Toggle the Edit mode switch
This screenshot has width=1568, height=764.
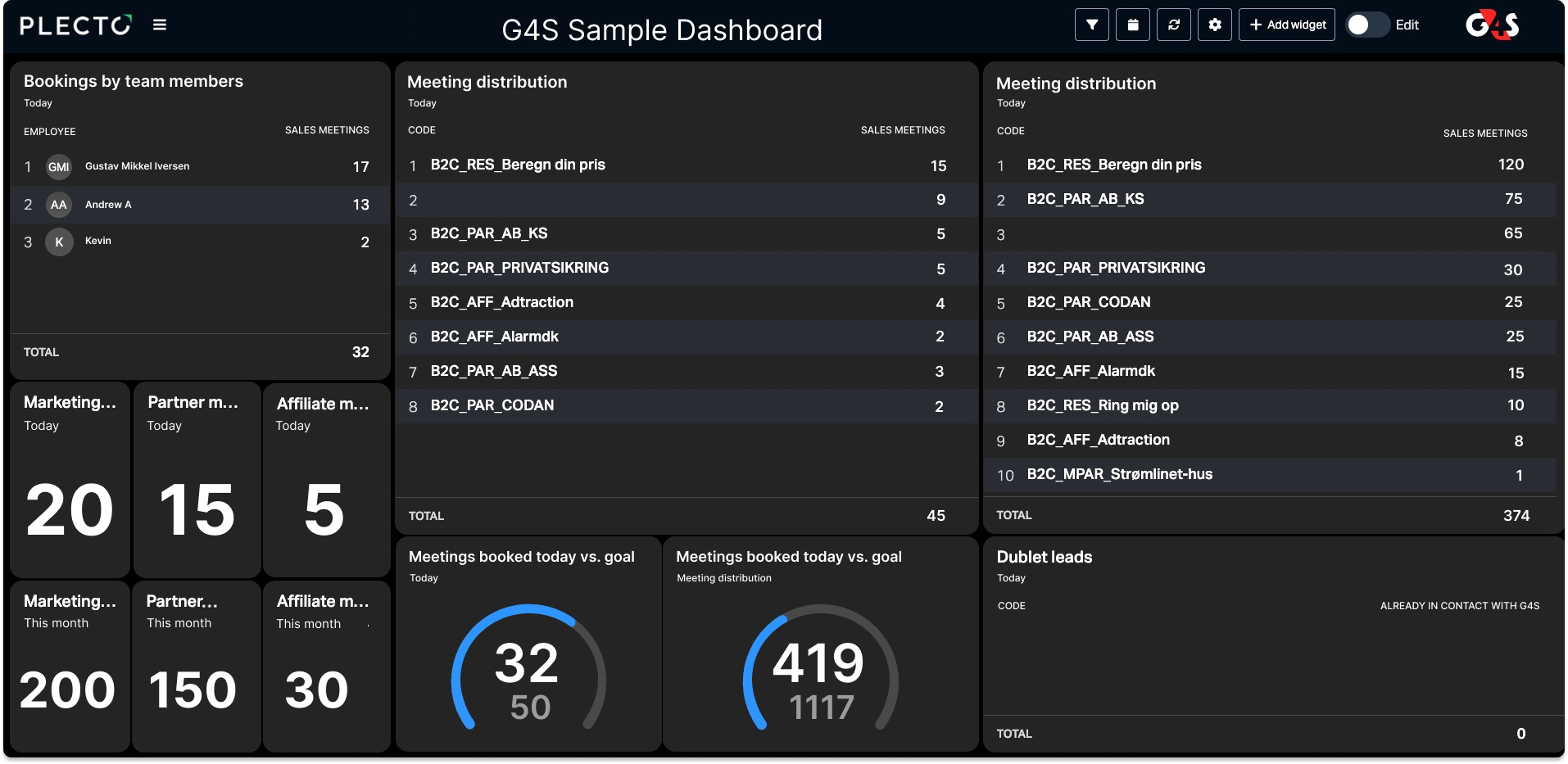click(x=1367, y=25)
